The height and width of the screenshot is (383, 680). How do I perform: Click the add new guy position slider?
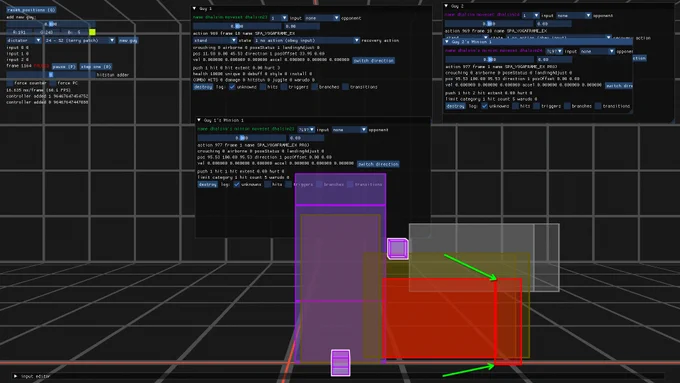[x=51, y=24]
